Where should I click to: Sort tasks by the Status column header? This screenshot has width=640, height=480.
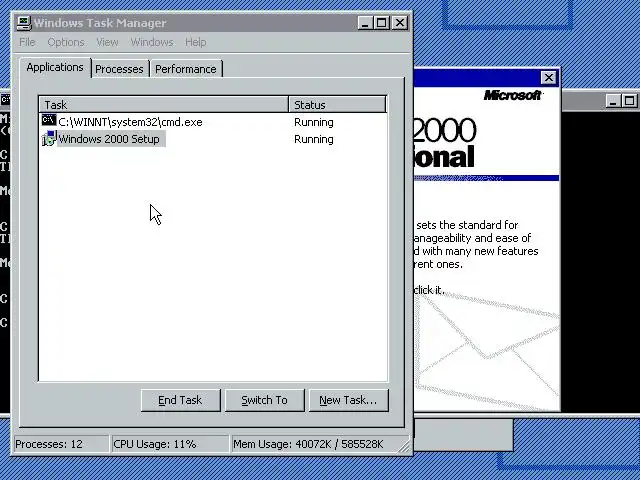pos(337,105)
